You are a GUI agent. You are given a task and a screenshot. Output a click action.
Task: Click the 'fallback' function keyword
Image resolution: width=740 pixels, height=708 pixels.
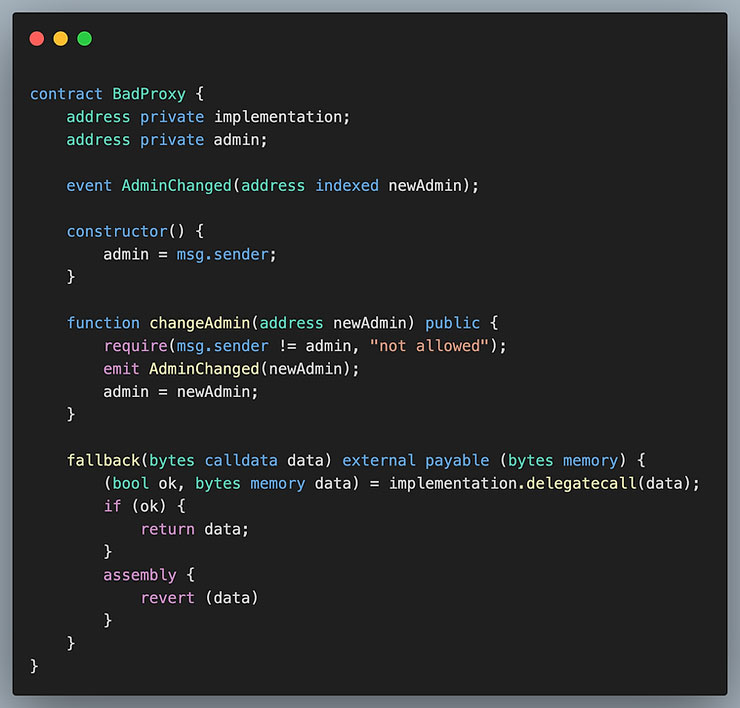click(103, 460)
